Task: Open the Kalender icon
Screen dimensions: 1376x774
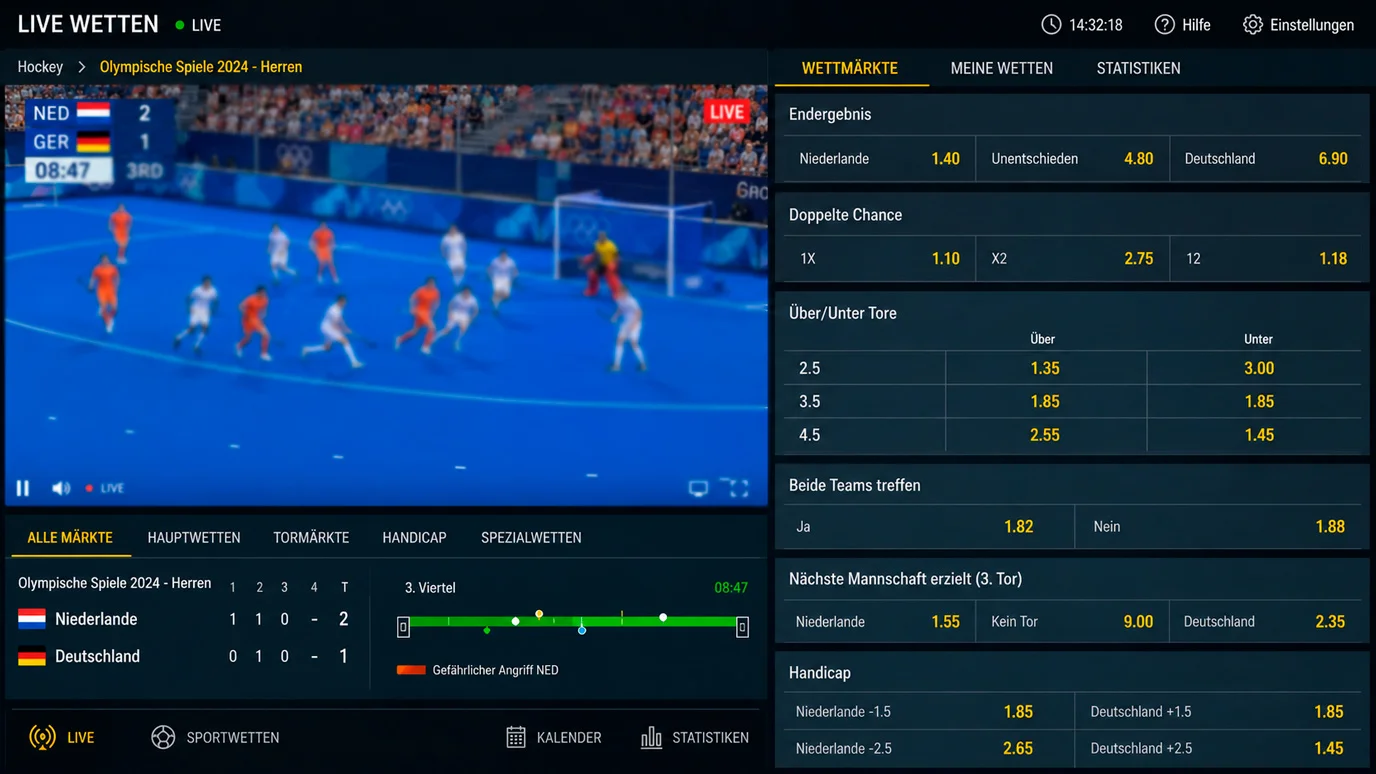Action: click(x=516, y=738)
